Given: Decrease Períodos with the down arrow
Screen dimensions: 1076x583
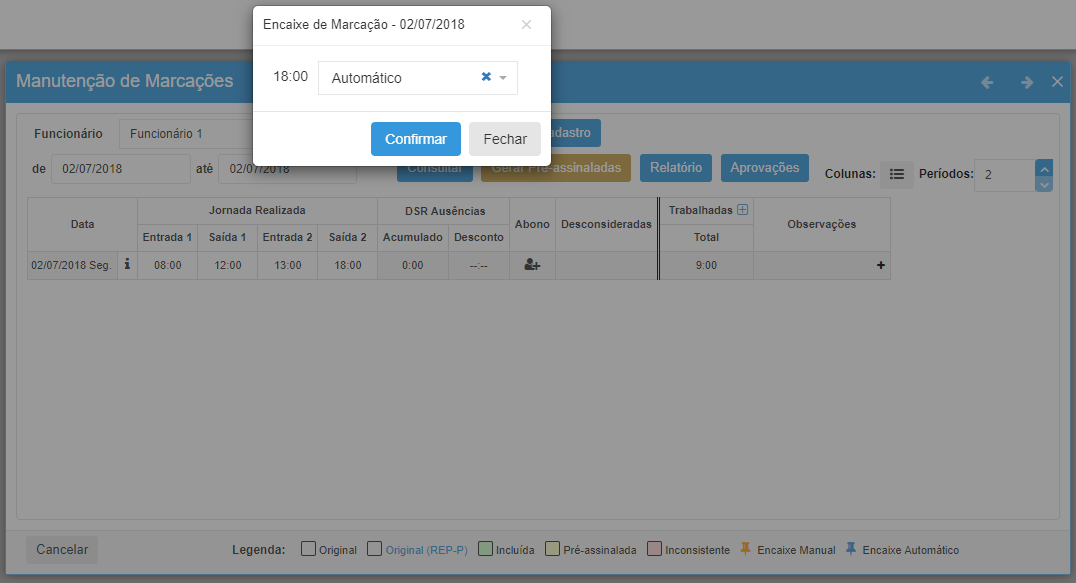Looking at the screenshot, I should 1044,184.
